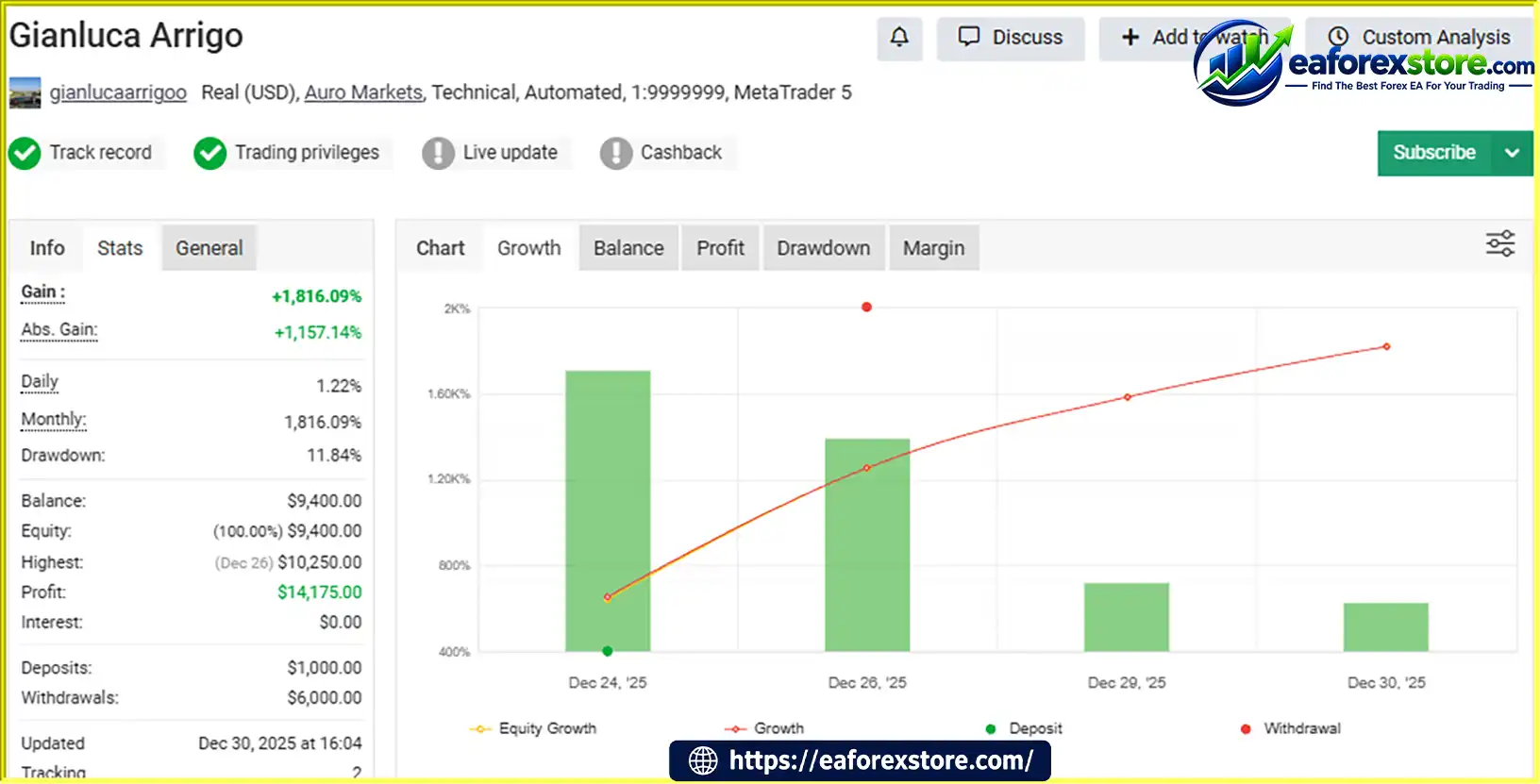
Task: Click the growth line point at Dec 30
Action: 1386,346
